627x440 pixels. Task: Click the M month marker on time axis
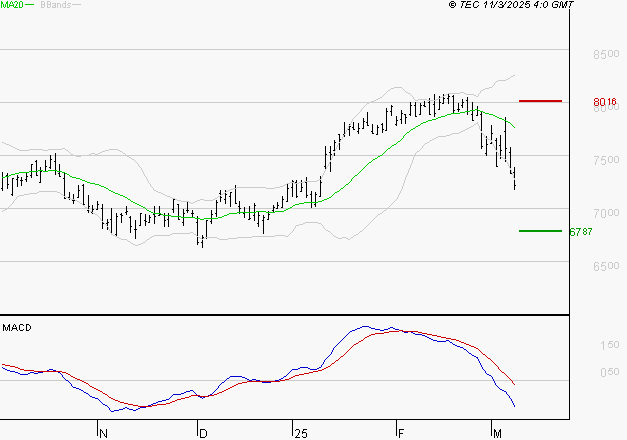click(497, 434)
